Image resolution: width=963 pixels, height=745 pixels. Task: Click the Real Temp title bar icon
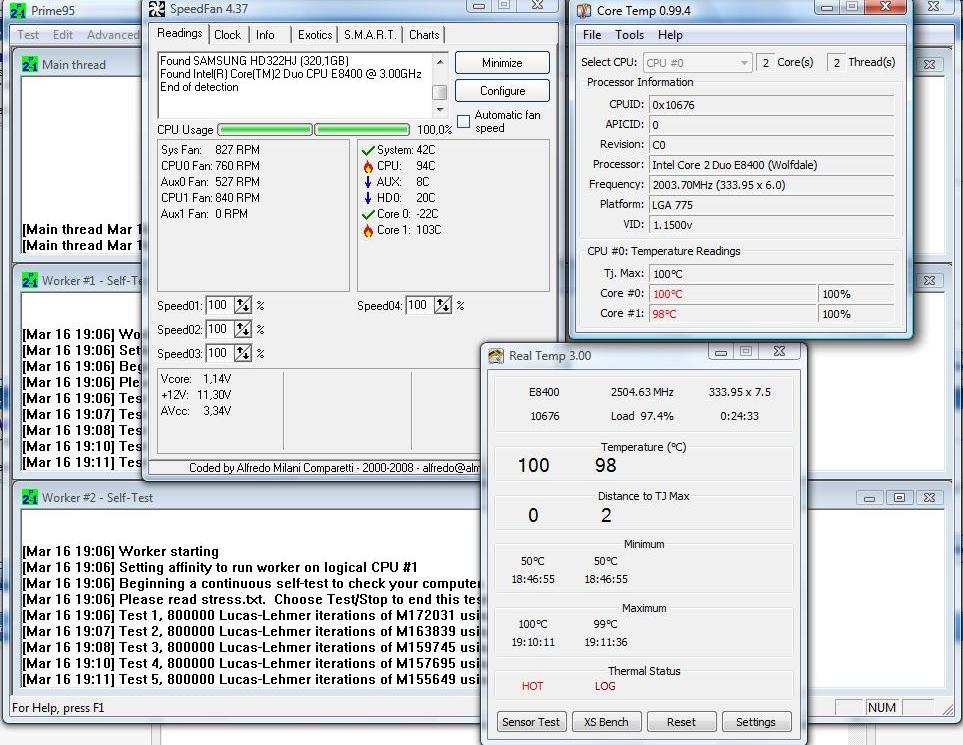496,356
